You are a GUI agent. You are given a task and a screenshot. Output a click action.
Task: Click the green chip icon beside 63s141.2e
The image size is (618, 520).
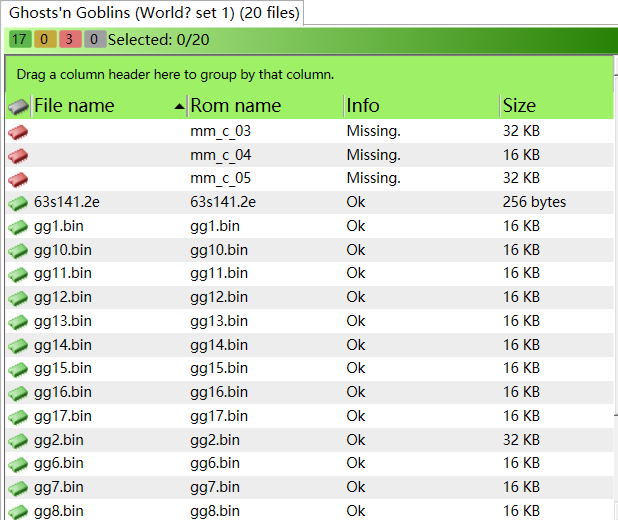click(x=18, y=203)
